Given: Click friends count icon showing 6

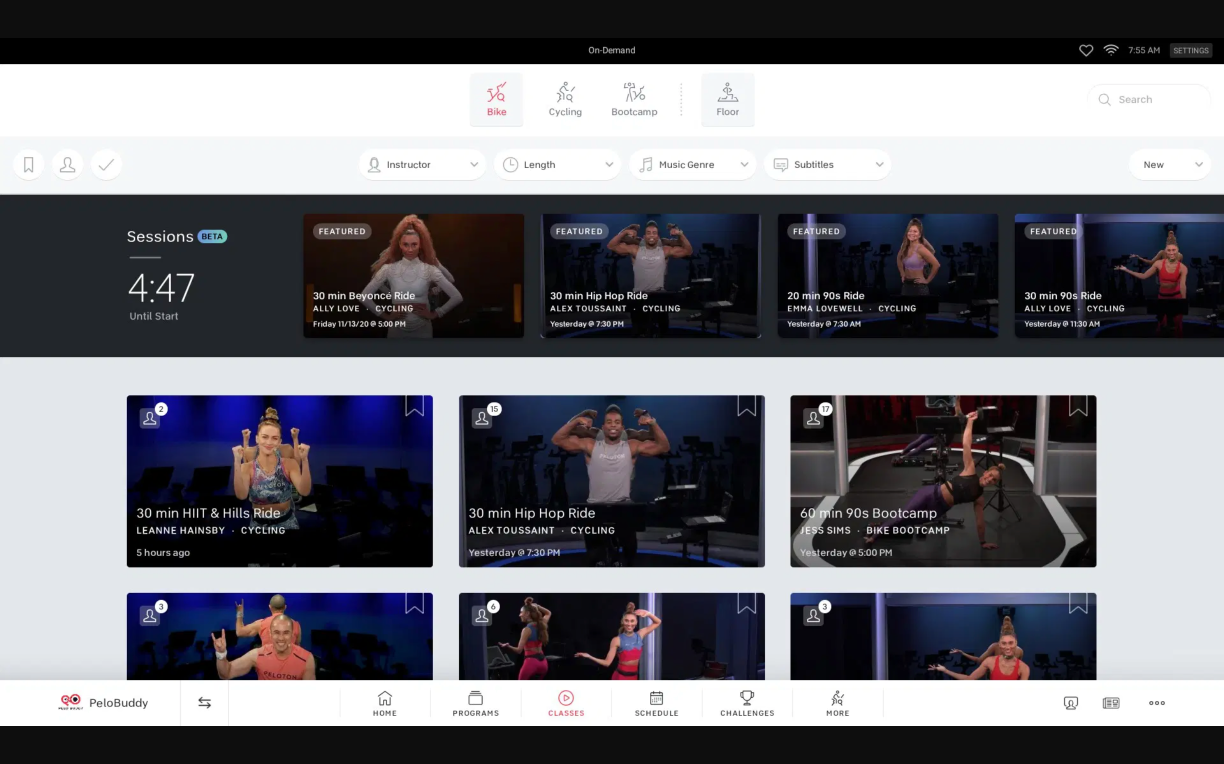Looking at the screenshot, I should pyautogui.click(x=484, y=615).
